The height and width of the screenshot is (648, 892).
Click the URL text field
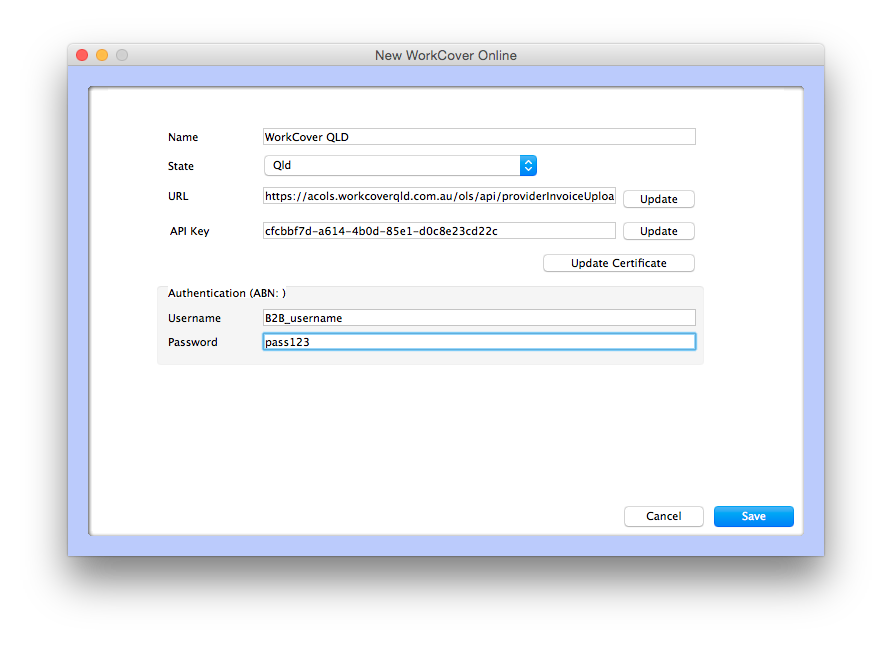438,196
